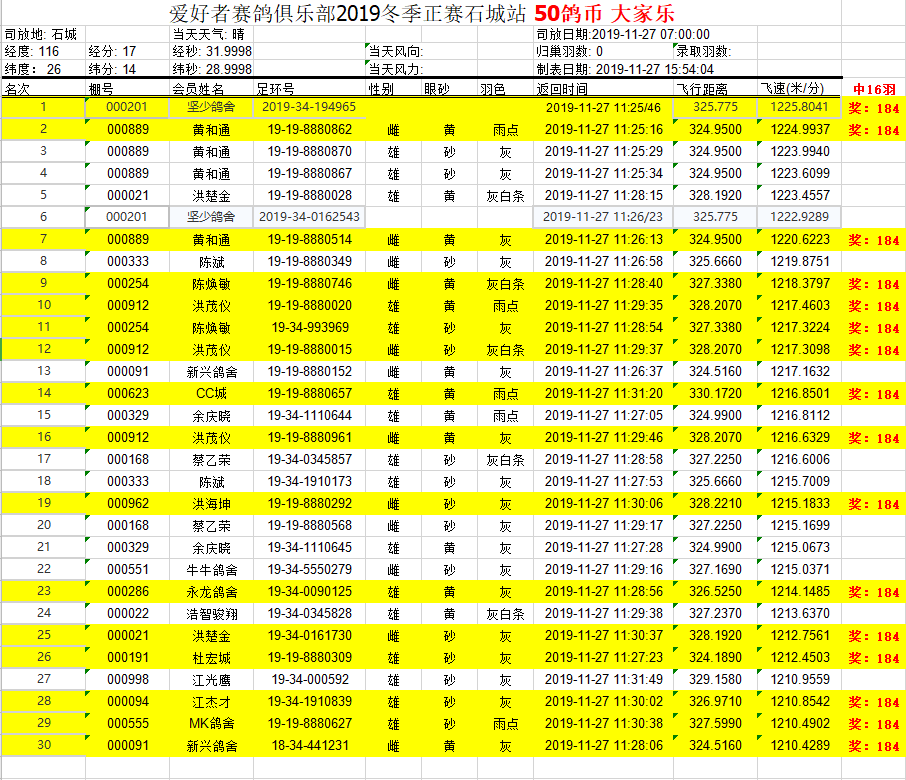Click member name CC城

pyautogui.click(x=211, y=393)
